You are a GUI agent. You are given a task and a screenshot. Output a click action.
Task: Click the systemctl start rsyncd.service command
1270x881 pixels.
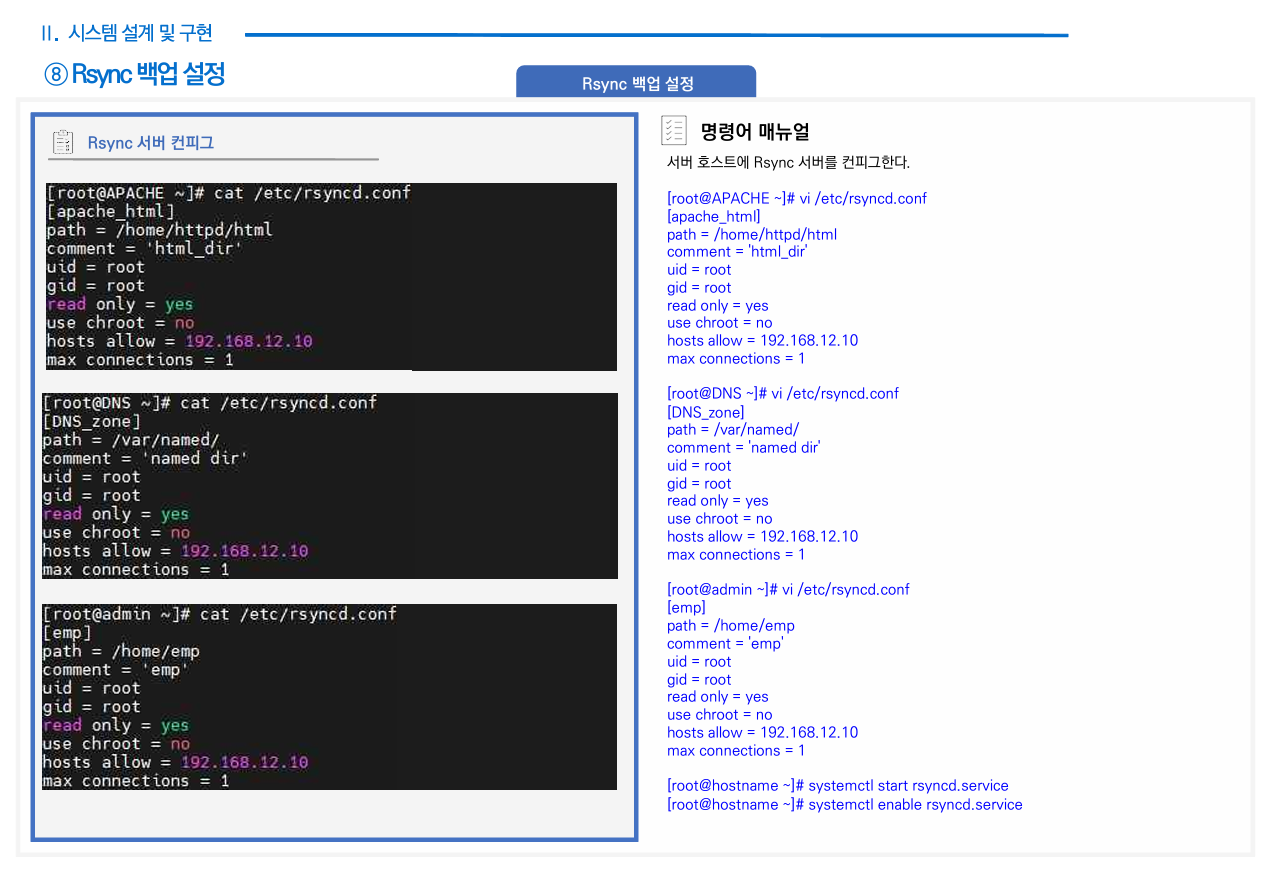tap(837, 786)
